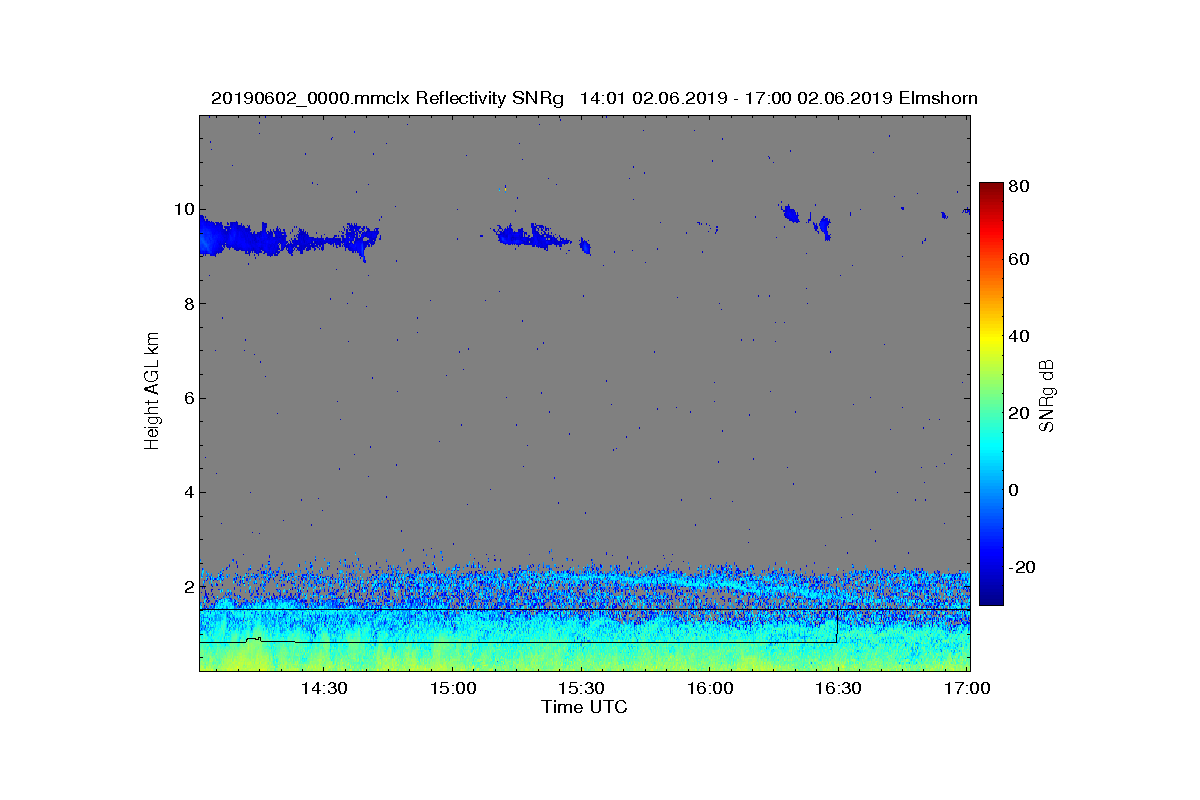1200x800 pixels.
Task: Click the 'SNRg dB' colorbar label
Action: [x=1047, y=396]
